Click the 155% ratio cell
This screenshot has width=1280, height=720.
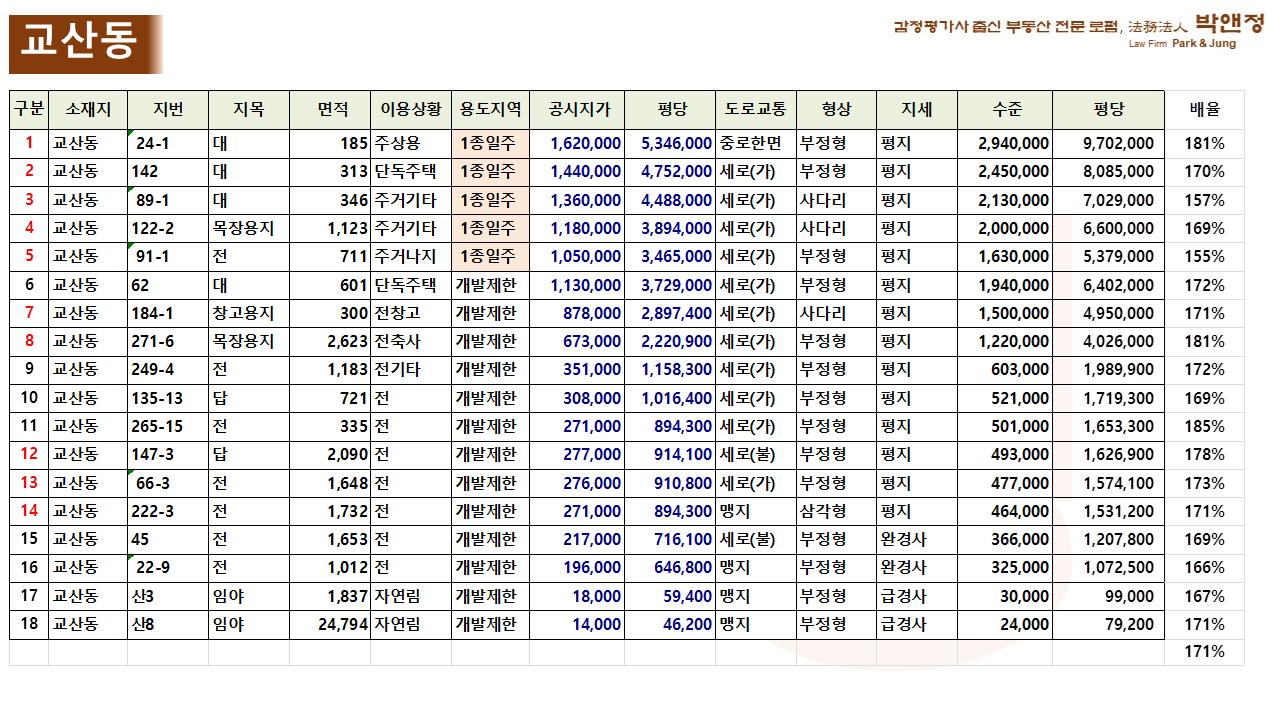(x=1205, y=257)
